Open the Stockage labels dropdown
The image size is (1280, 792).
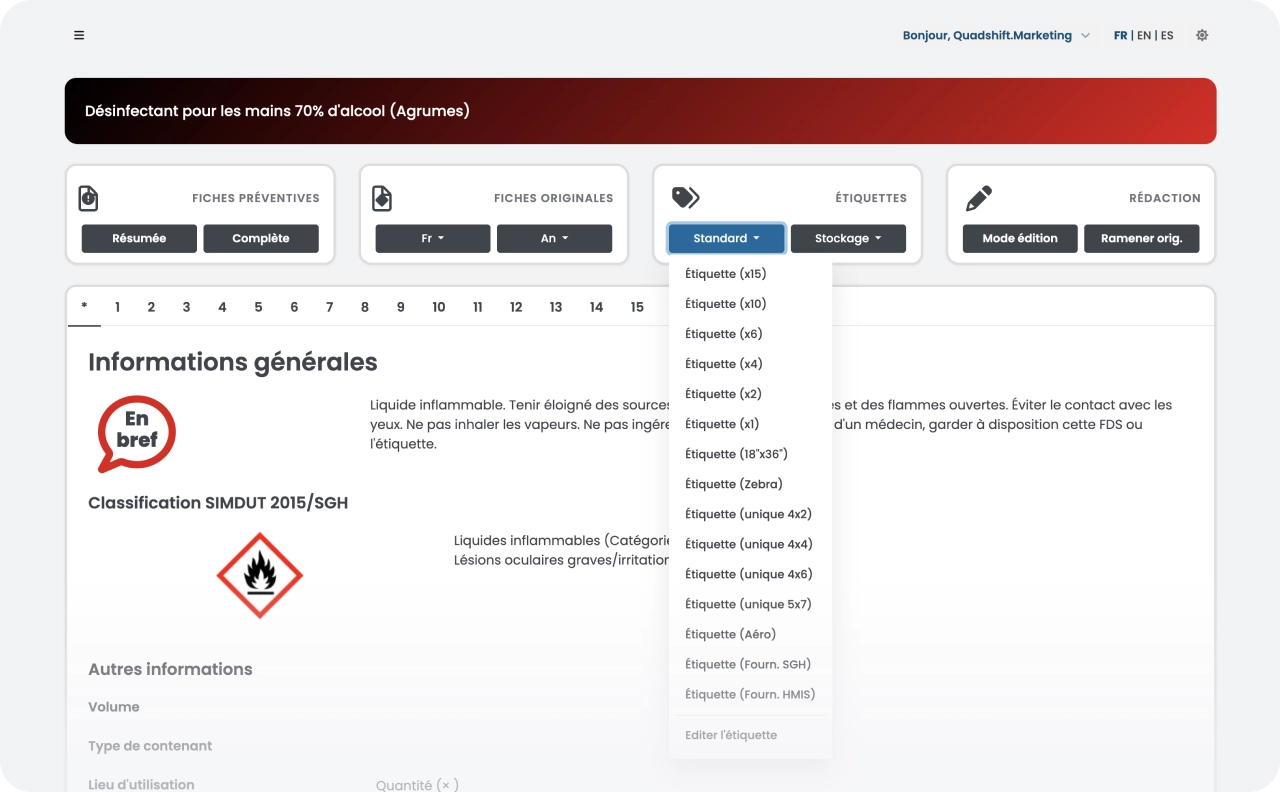(x=848, y=239)
